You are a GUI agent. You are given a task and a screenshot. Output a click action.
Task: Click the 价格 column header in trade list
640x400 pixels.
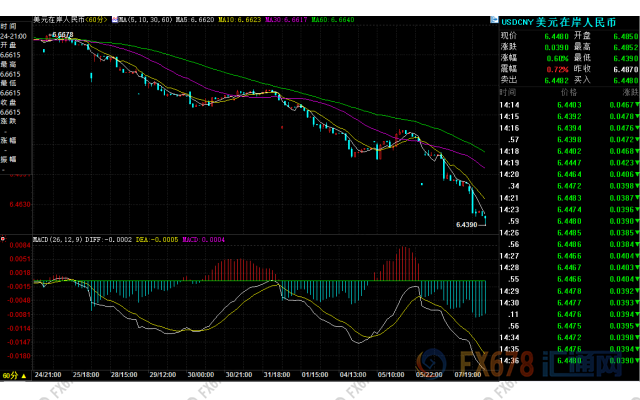[568, 90]
